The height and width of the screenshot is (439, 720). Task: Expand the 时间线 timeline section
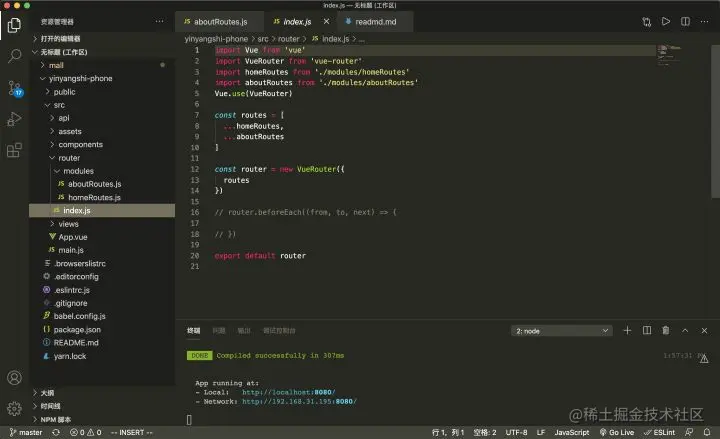click(x=102, y=406)
